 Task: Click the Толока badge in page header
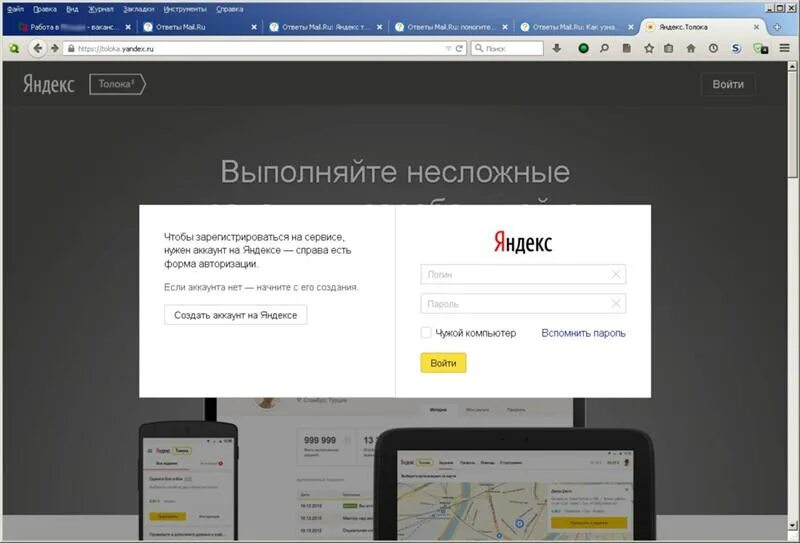point(117,84)
